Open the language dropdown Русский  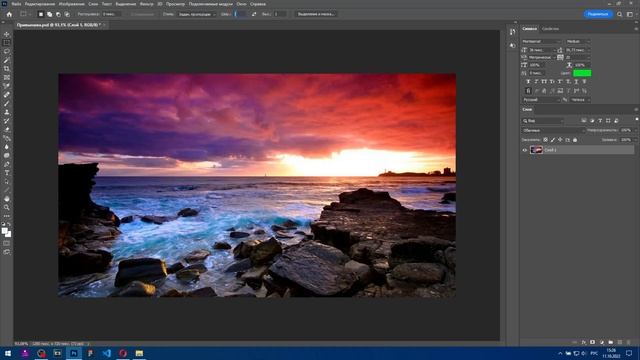[541, 100]
